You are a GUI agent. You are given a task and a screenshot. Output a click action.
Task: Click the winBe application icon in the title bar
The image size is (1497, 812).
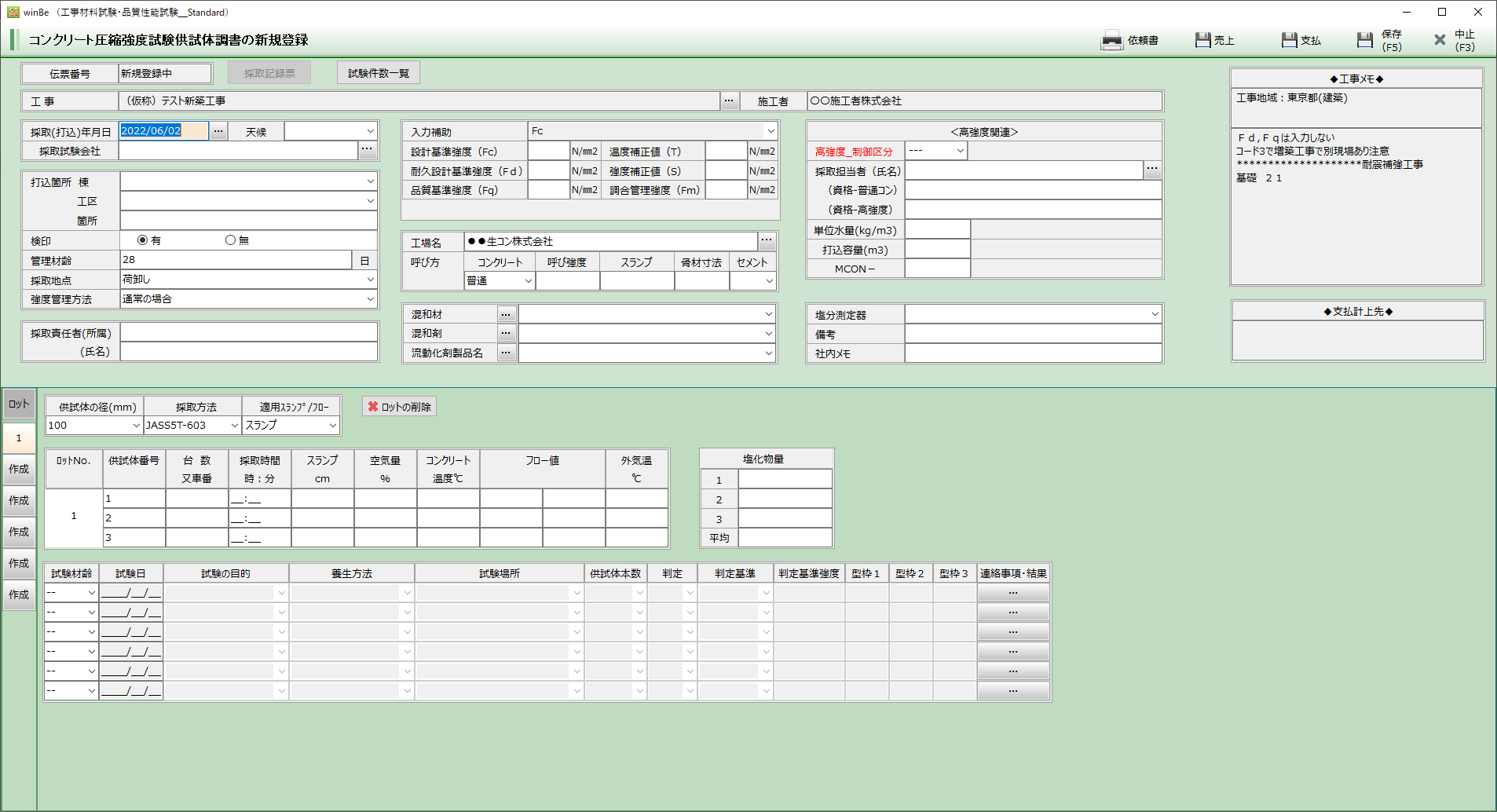pos(13,12)
